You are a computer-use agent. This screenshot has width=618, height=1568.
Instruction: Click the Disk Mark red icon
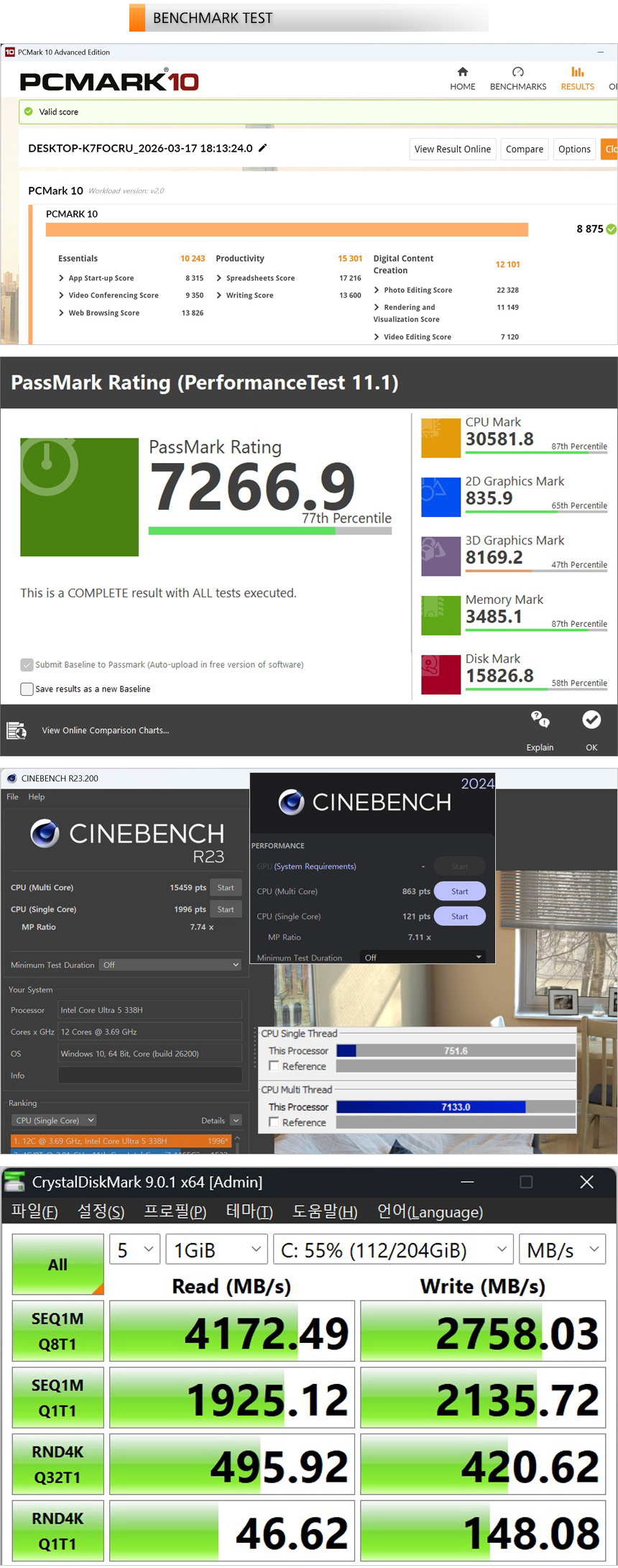click(441, 674)
